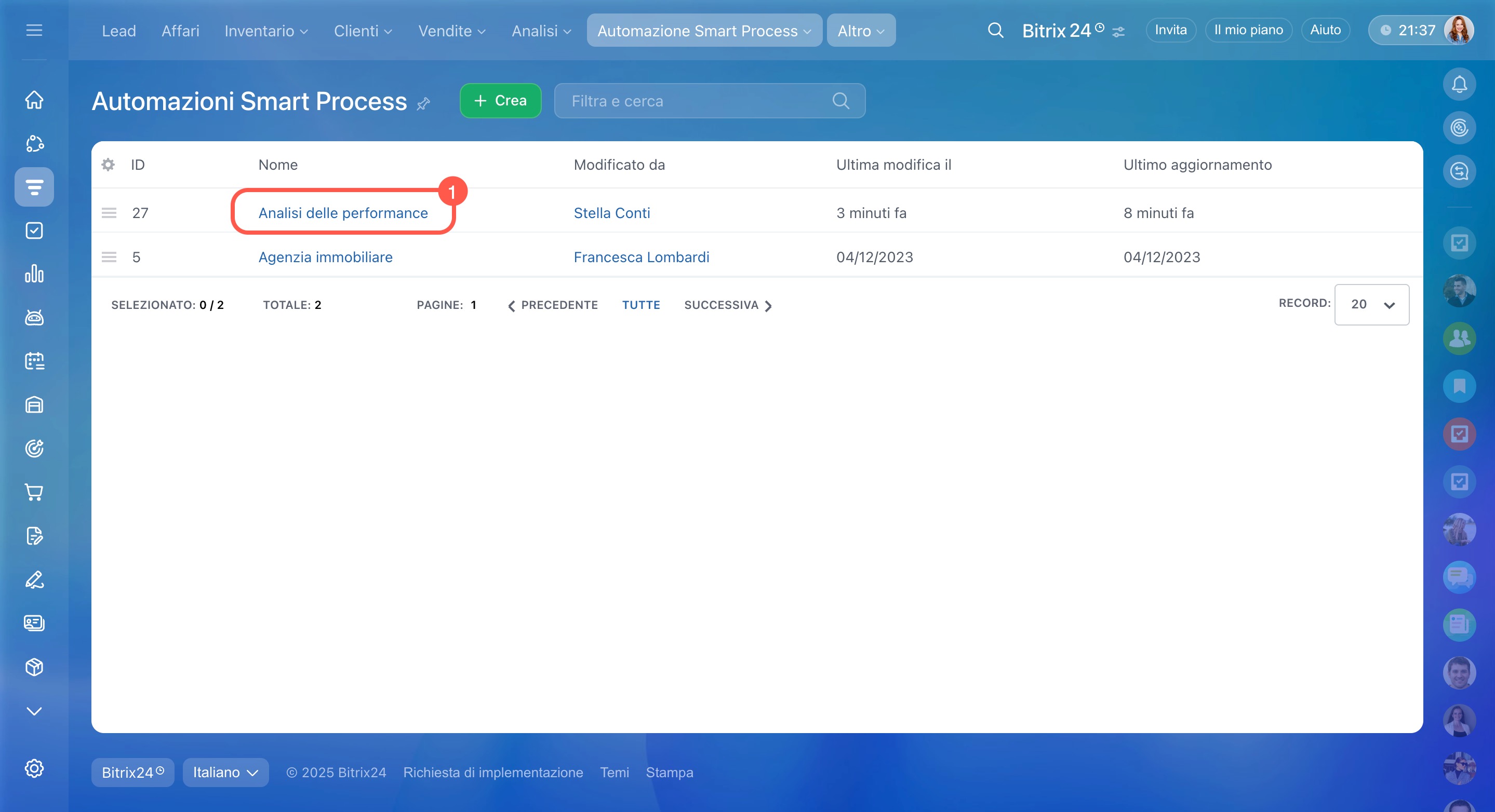This screenshot has height=812, width=1495.
Task: Open the global search magnifier icon
Action: tap(995, 30)
